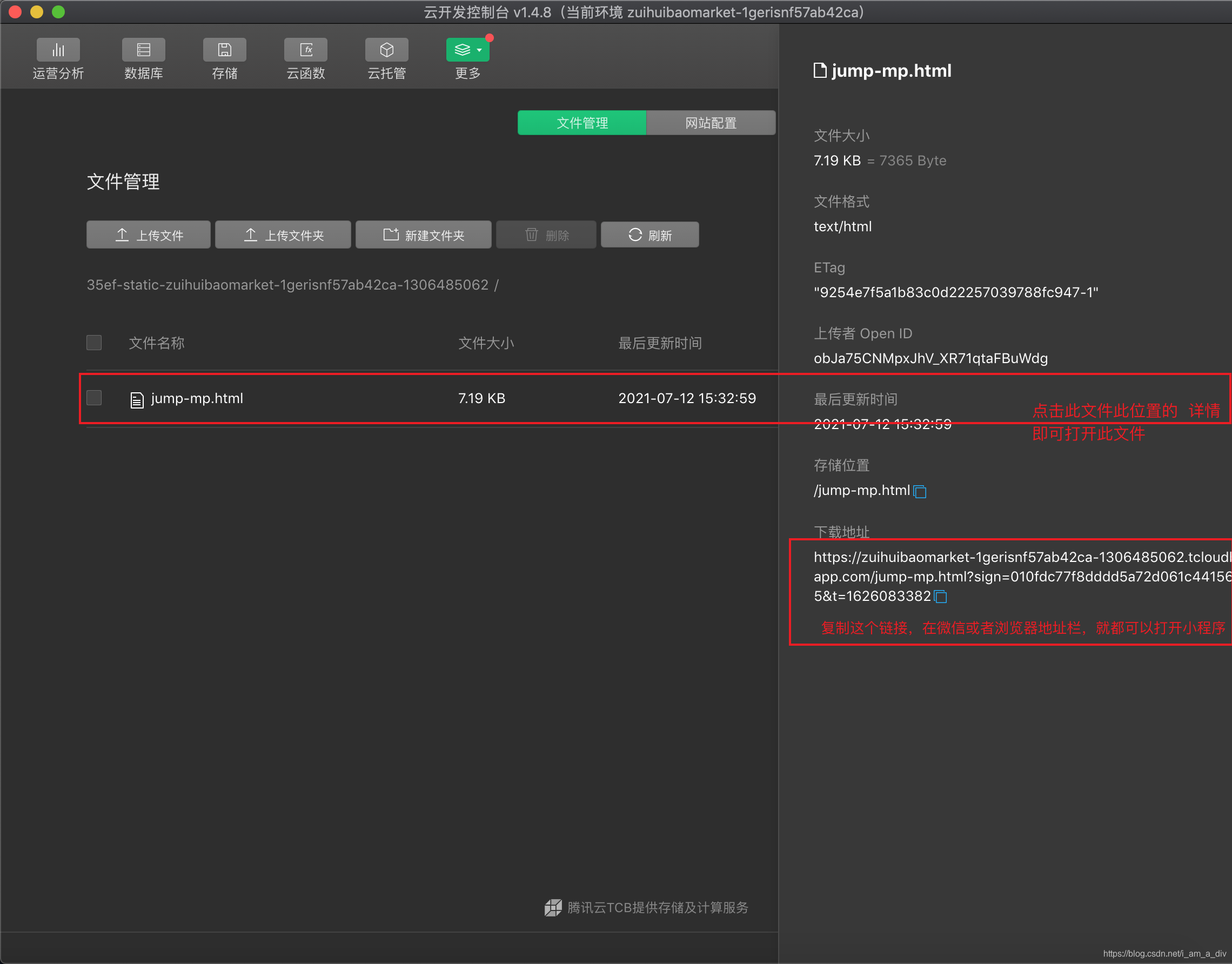Open the 云托管 cloud hosting icon
The image size is (1232, 964).
tap(386, 50)
